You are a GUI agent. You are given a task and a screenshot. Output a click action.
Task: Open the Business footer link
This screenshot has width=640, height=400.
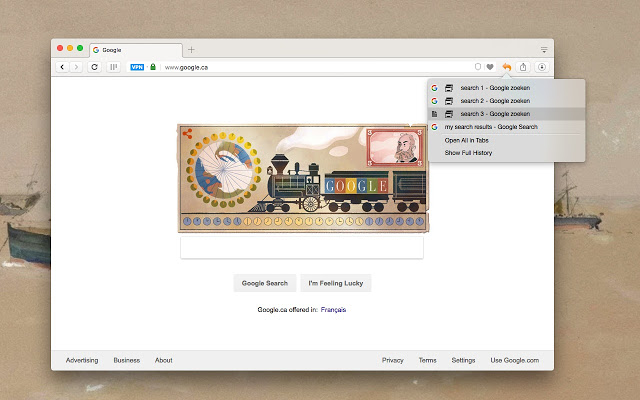coord(127,360)
